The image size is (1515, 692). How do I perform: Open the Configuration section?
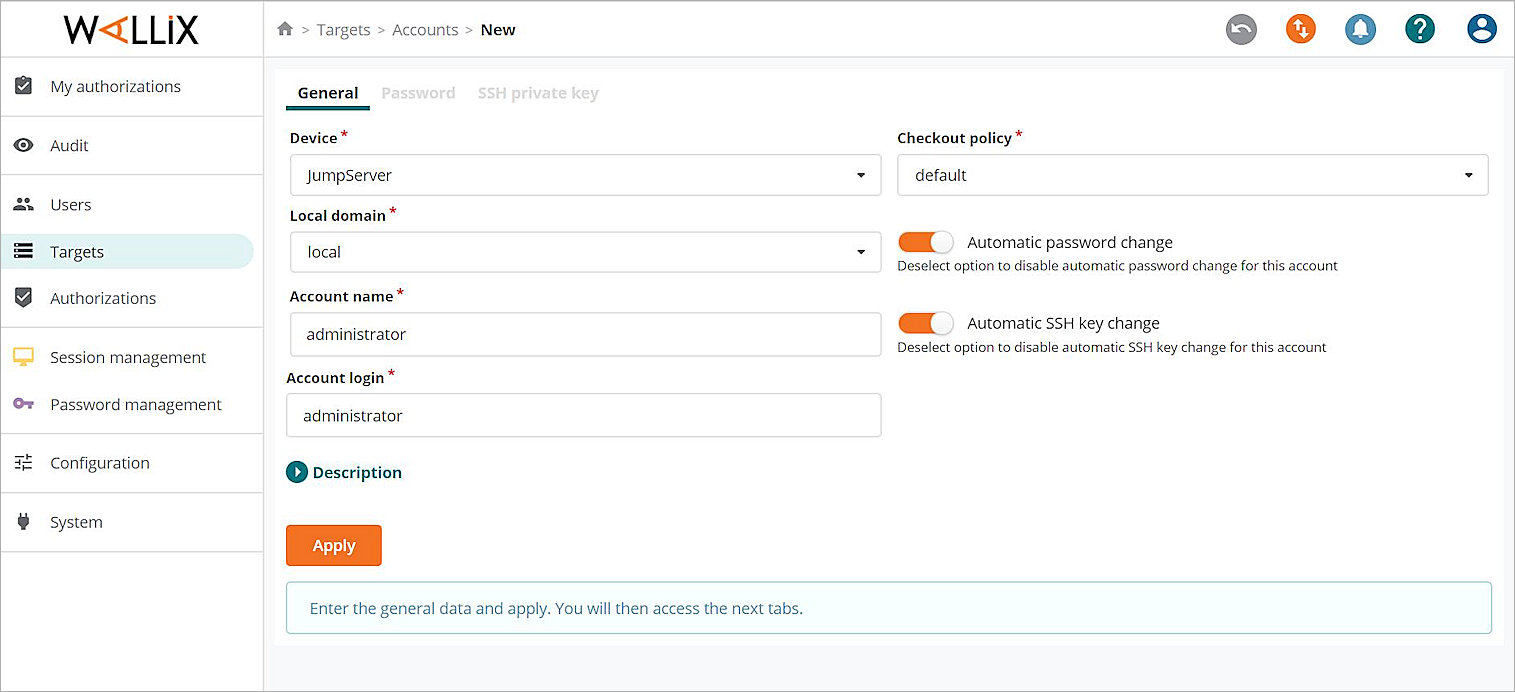click(x=99, y=462)
